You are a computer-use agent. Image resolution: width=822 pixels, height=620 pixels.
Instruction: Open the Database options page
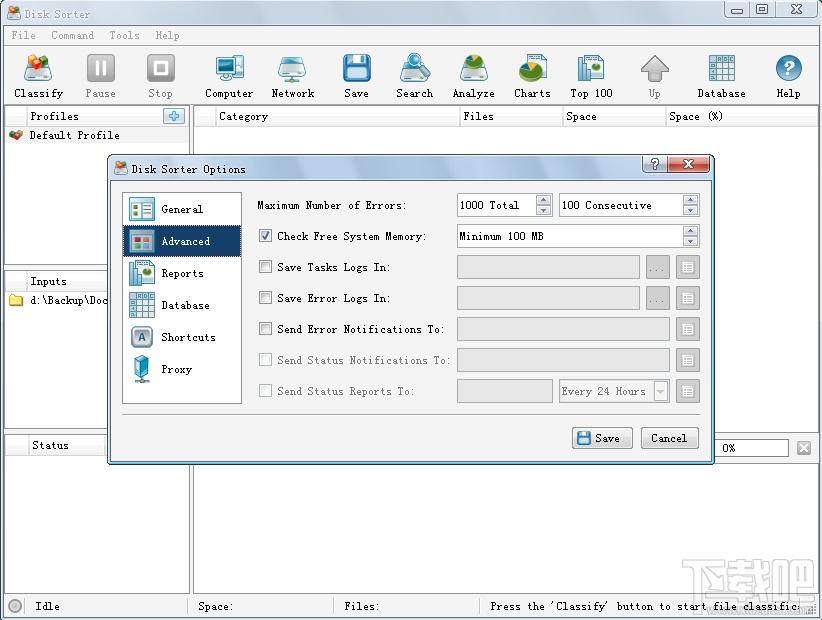click(182, 305)
